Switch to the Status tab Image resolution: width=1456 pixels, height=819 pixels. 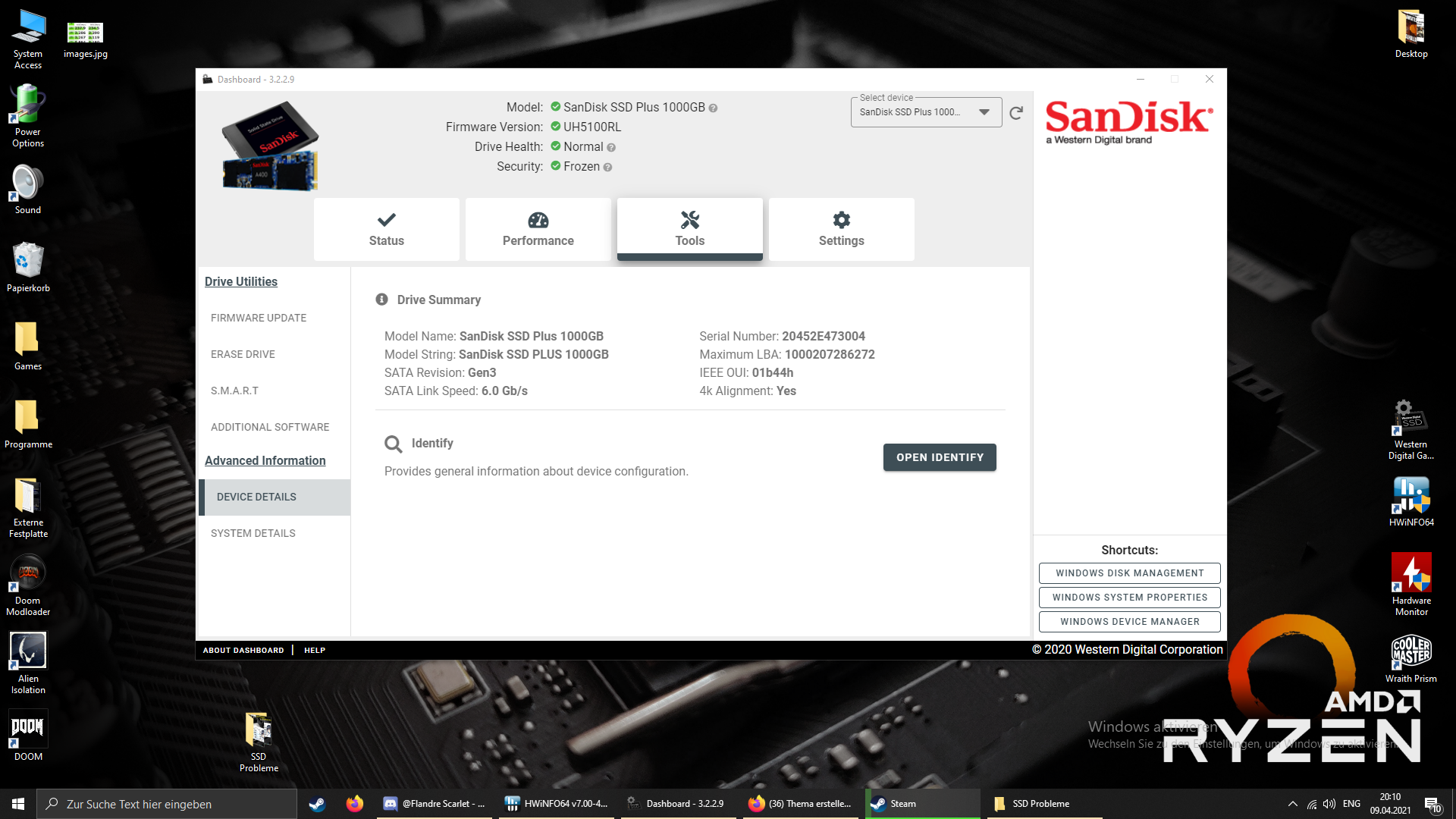386,229
